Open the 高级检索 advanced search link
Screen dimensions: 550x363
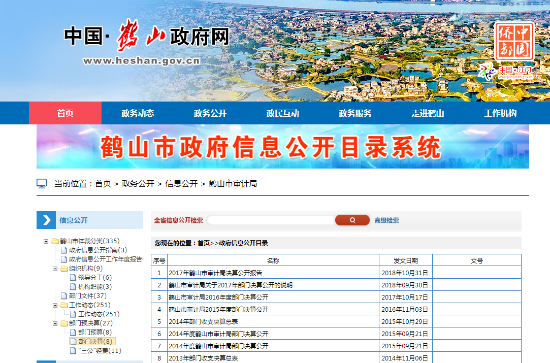tap(387, 220)
